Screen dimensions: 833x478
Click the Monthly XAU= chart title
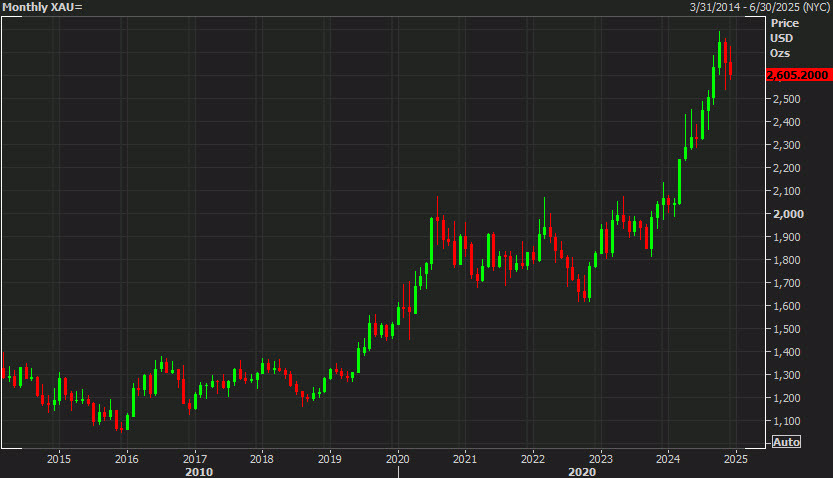pyautogui.click(x=42, y=7)
